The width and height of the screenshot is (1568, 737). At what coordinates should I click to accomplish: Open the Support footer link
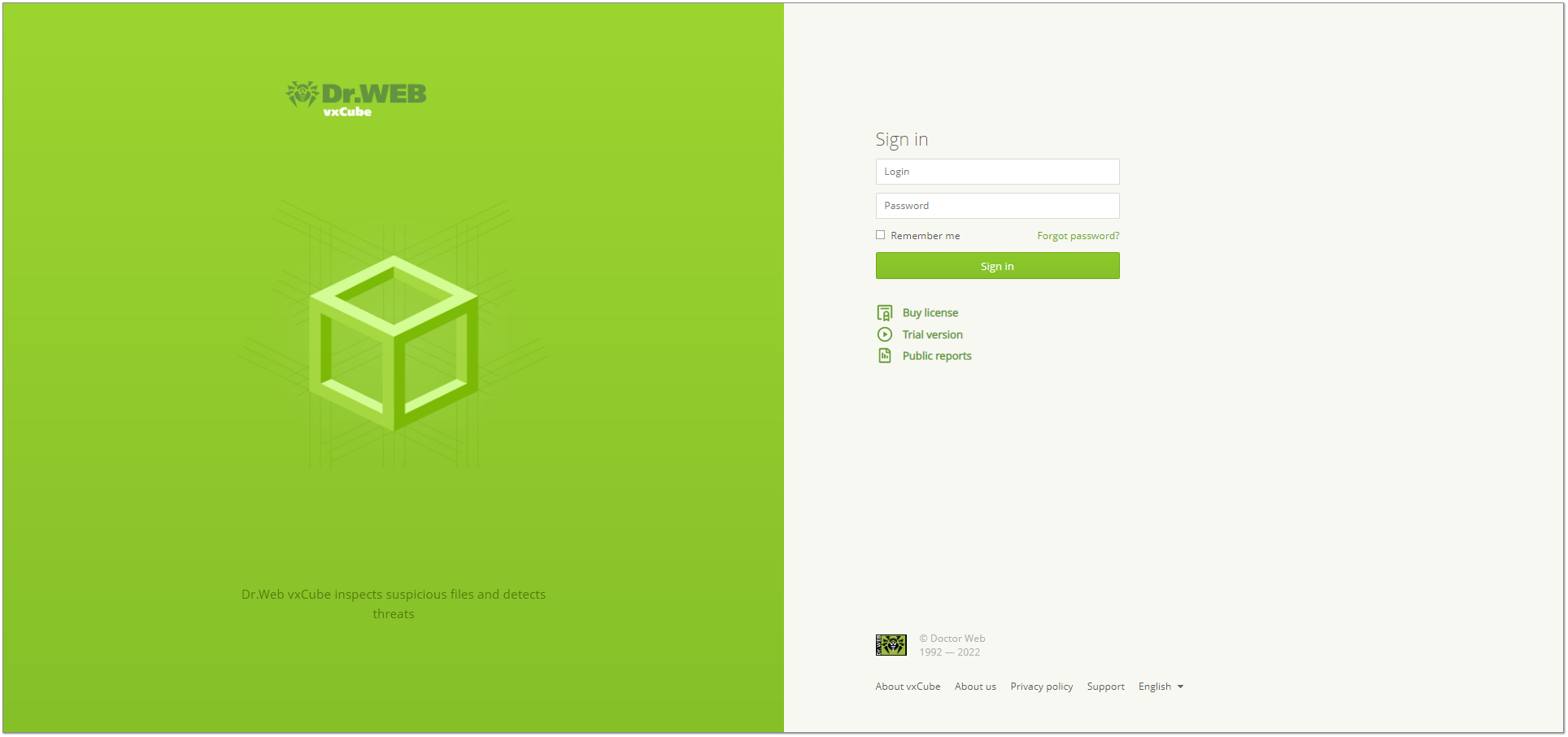(1105, 687)
